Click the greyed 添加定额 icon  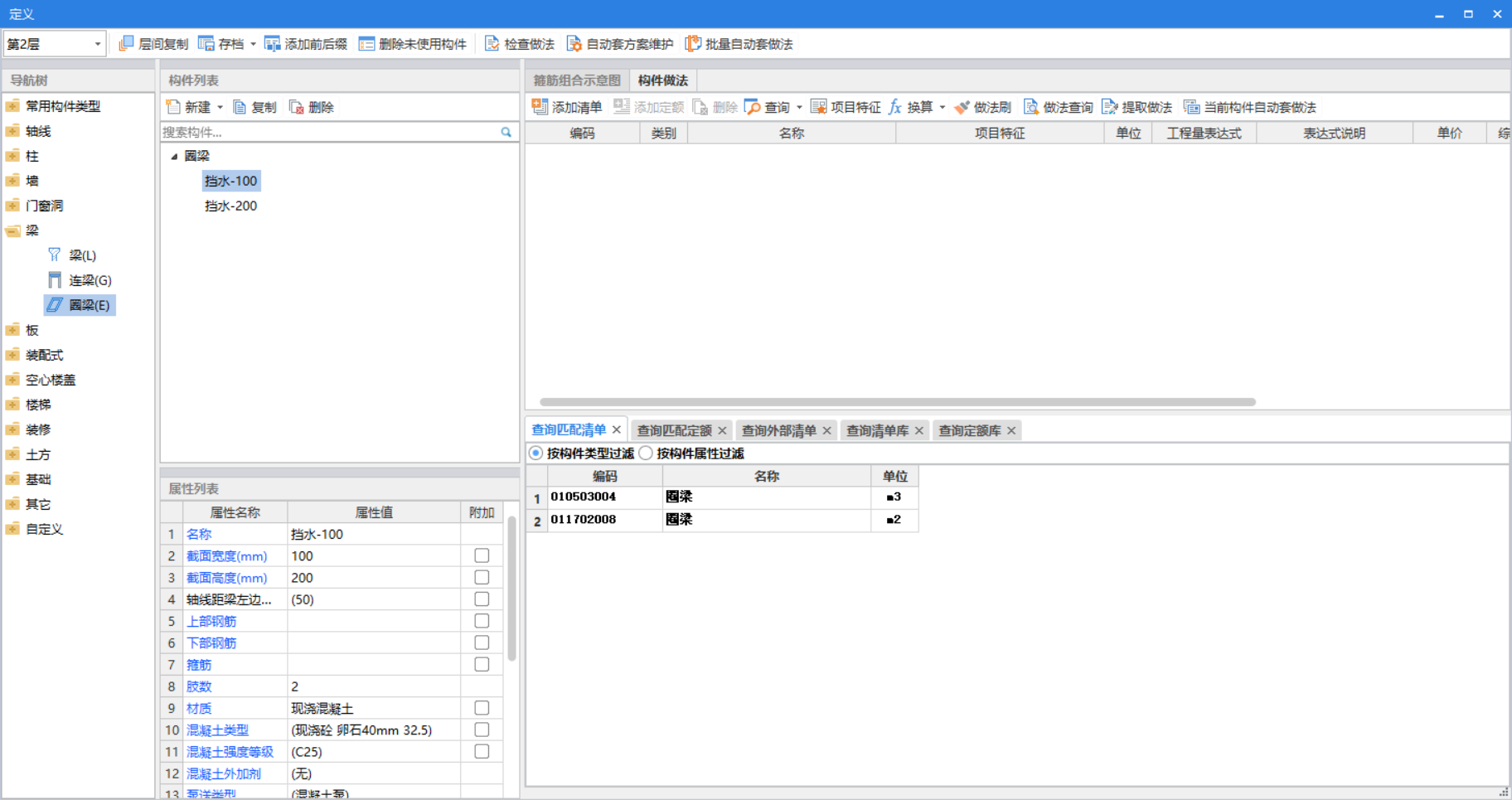[621, 107]
